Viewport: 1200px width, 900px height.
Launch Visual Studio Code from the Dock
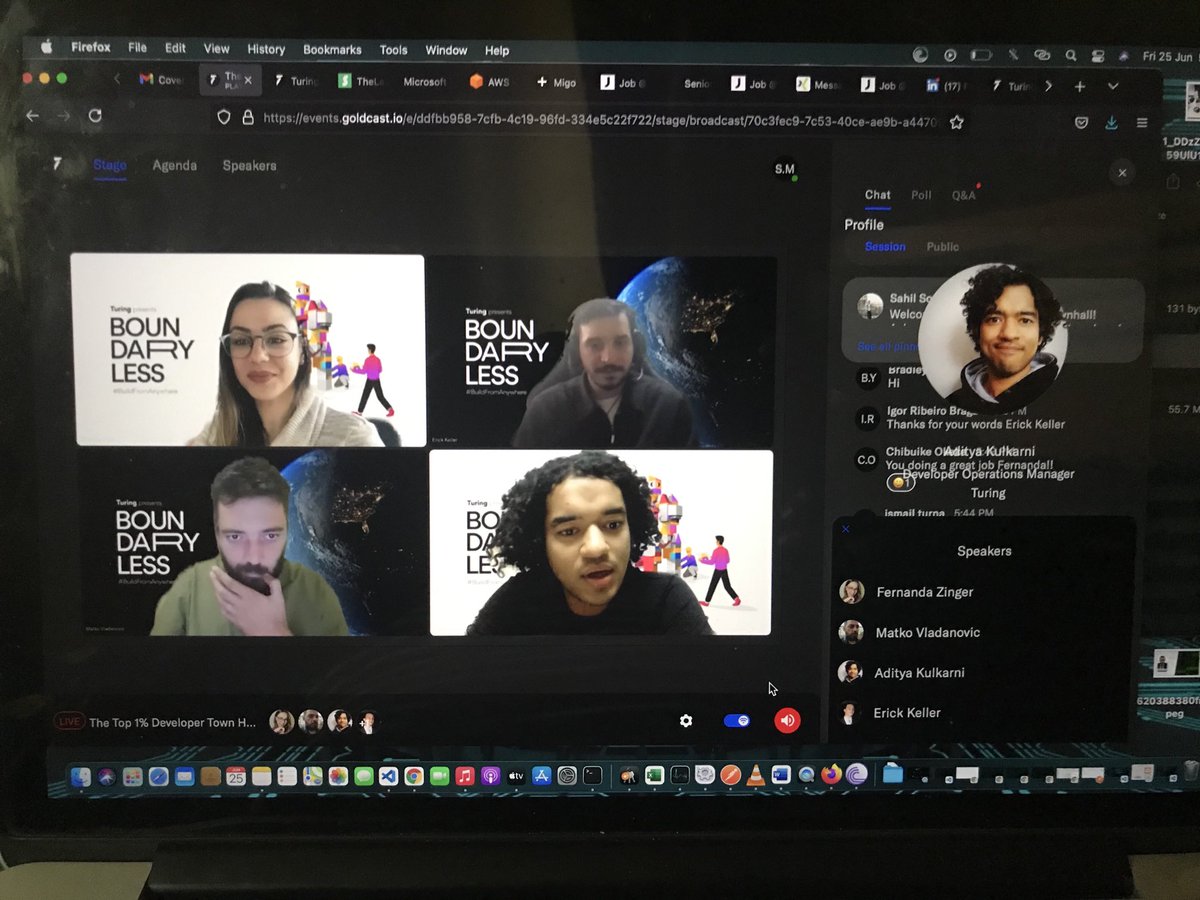[x=388, y=775]
